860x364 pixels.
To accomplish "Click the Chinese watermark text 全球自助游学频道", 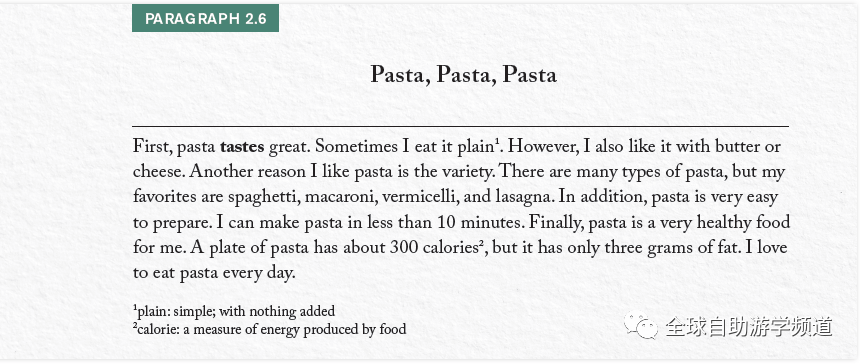I will (x=749, y=327).
